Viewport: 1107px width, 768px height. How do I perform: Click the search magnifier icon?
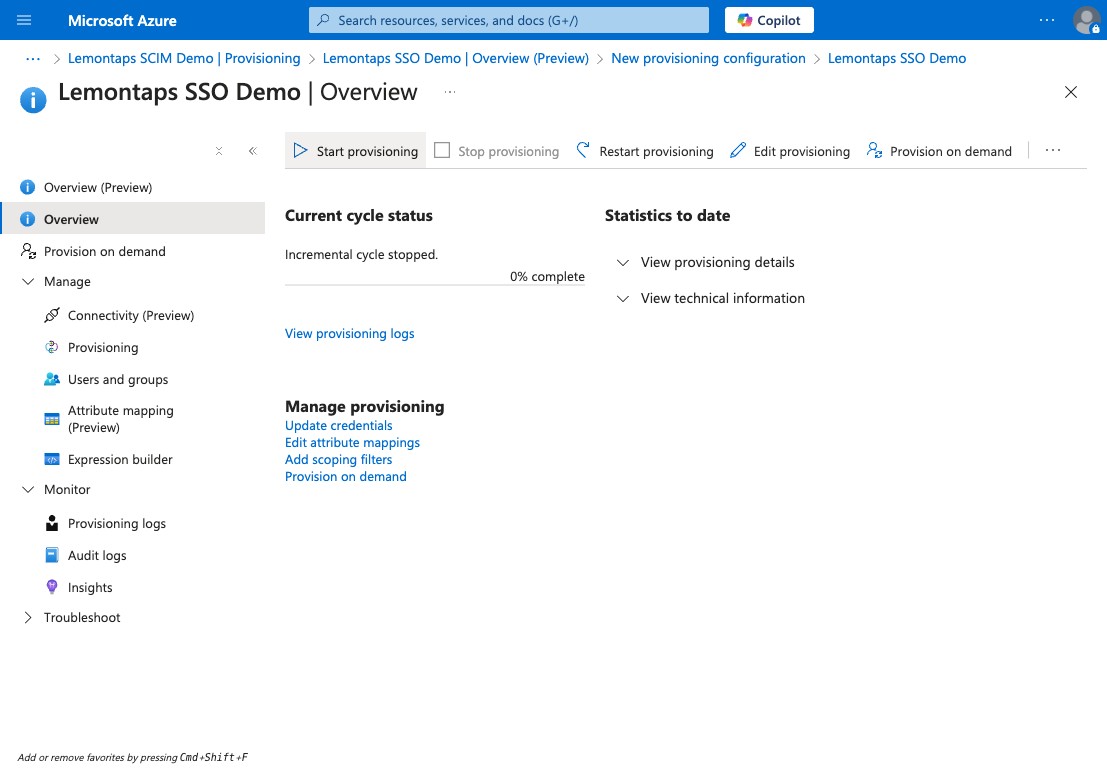pos(323,20)
